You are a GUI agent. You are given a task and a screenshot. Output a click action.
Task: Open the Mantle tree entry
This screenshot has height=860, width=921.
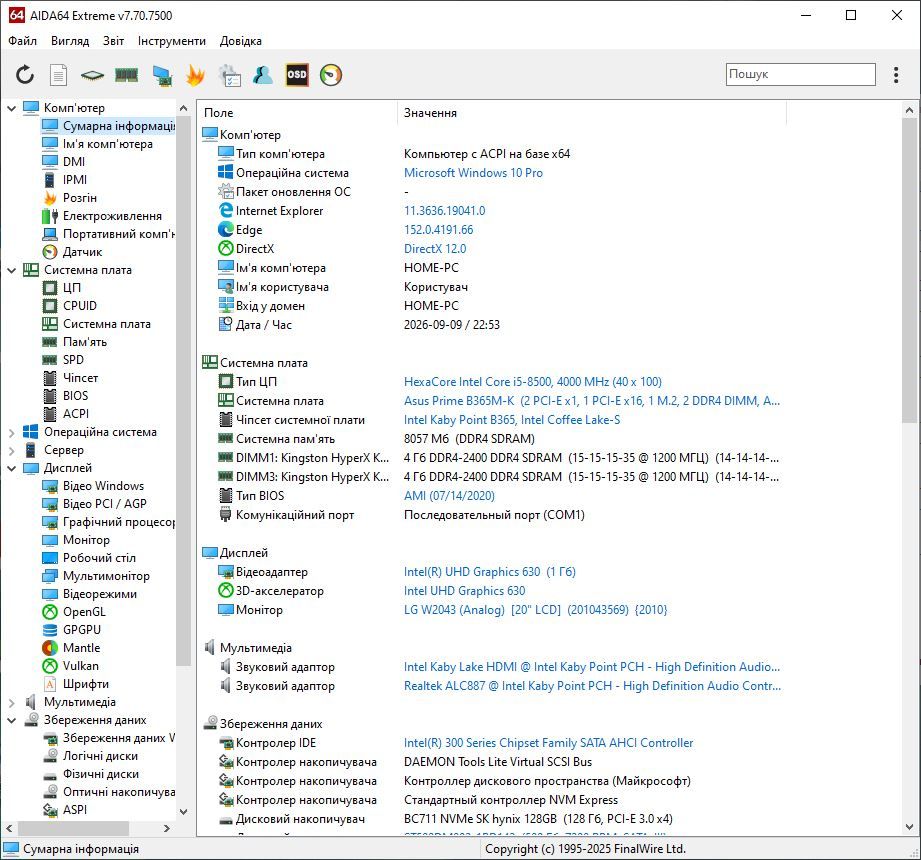coord(81,648)
